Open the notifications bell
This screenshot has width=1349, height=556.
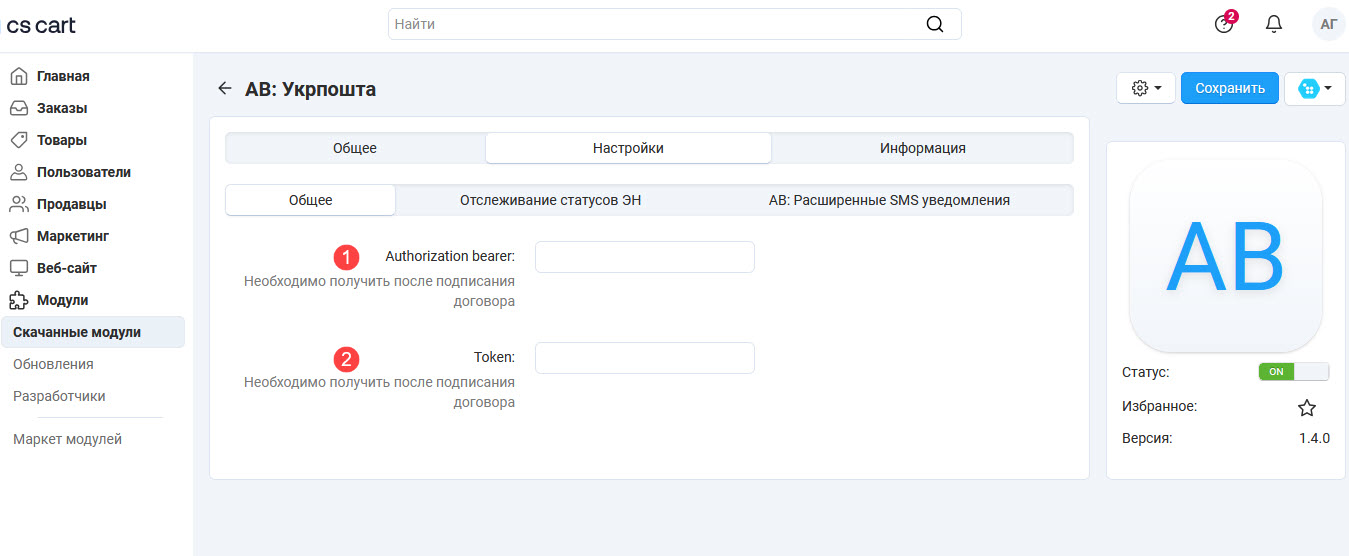[x=1274, y=24]
